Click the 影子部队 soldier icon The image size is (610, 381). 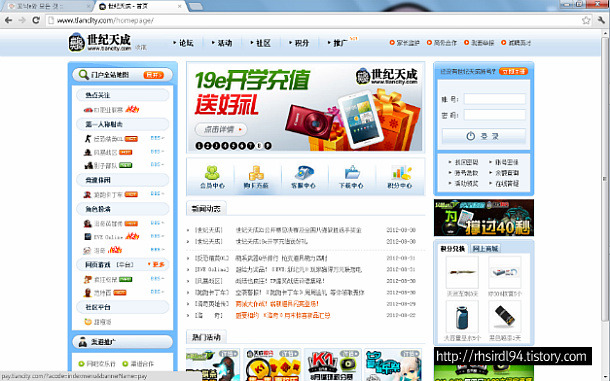click(x=88, y=165)
